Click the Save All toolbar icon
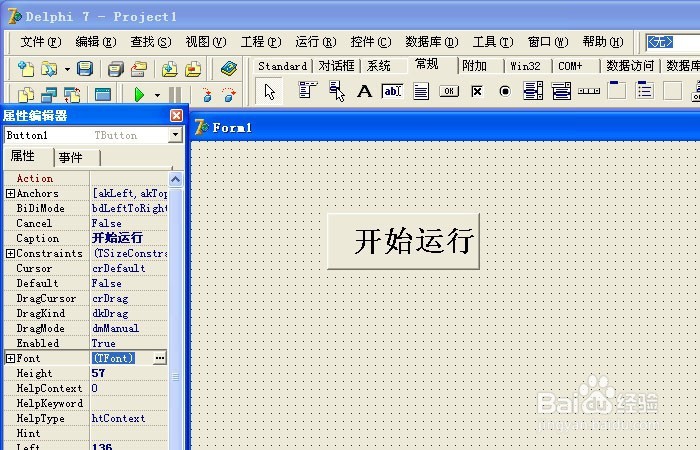700x450 pixels. click(116, 69)
